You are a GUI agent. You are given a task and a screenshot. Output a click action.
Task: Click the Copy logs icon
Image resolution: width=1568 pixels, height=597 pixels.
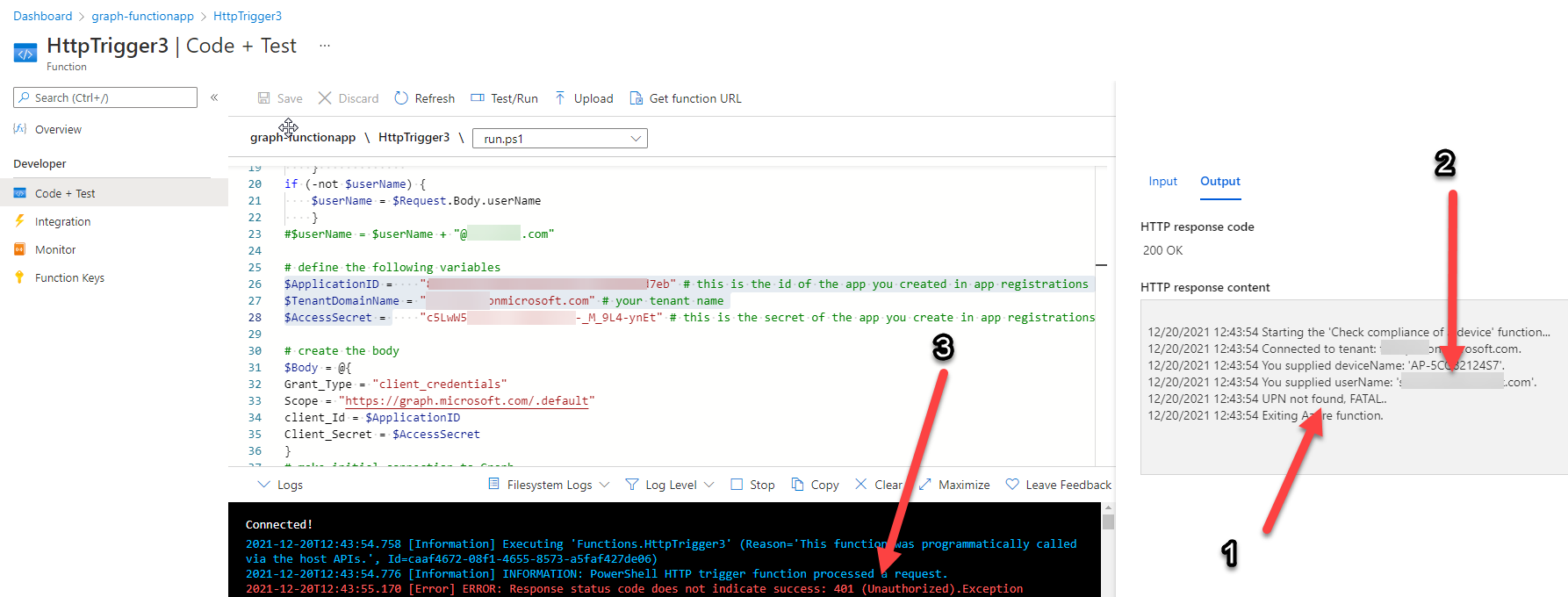click(x=797, y=484)
